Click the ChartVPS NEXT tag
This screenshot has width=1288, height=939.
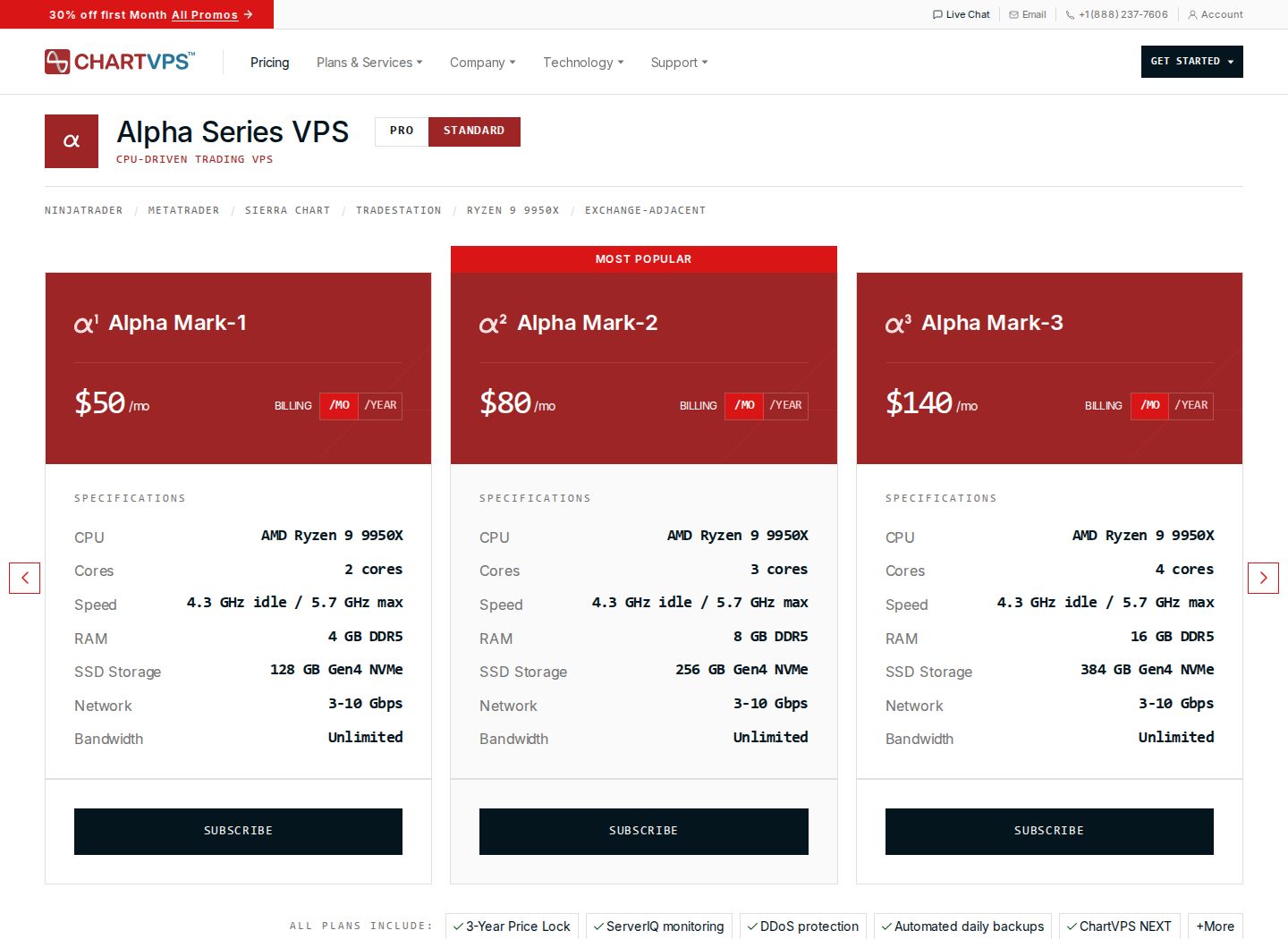pyautogui.click(x=1120, y=926)
